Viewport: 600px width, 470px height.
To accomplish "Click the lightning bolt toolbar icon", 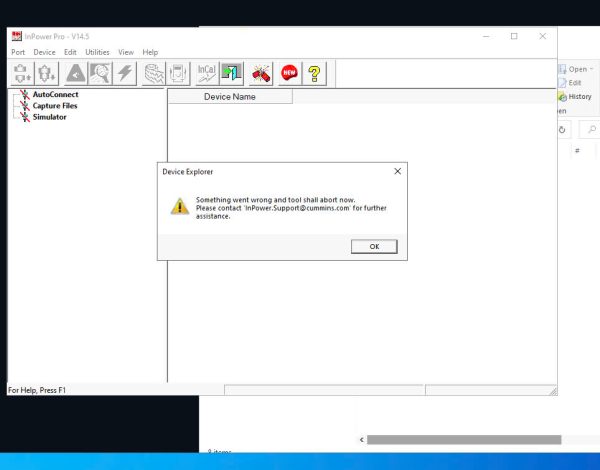I will tap(125, 73).
